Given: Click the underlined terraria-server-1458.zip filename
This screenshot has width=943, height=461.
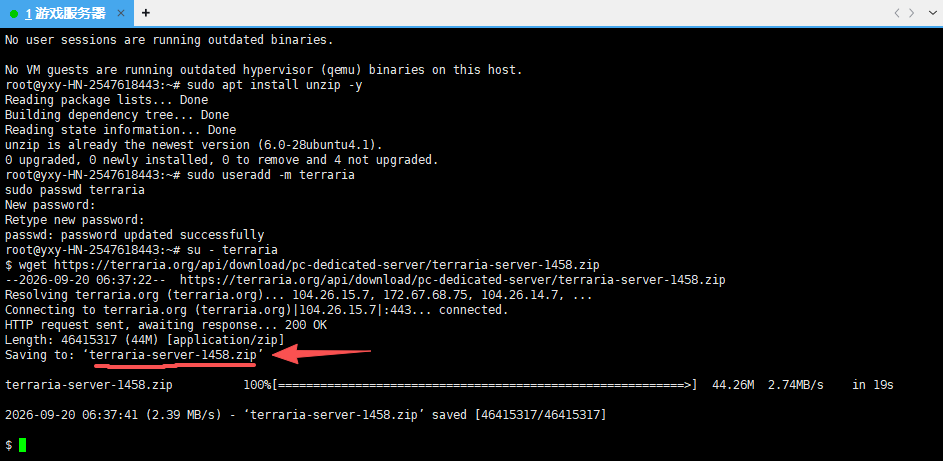Looking at the screenshot, I should click(x=173, y=355).
